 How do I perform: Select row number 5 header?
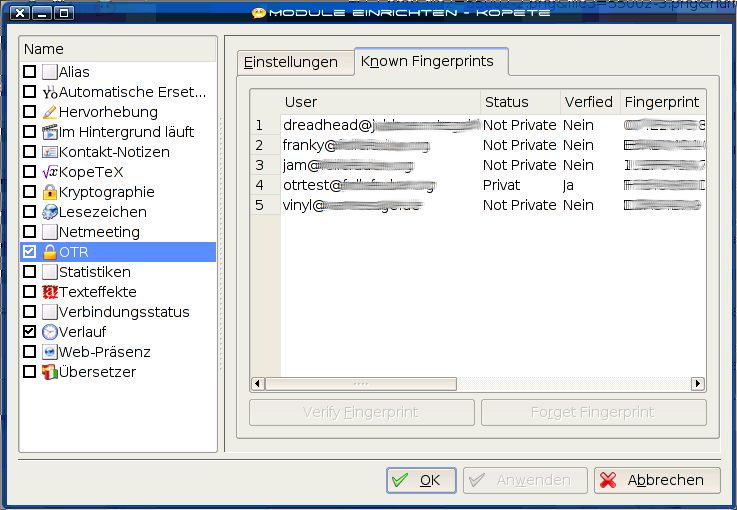pyautogui.click(x=265, y=205)
